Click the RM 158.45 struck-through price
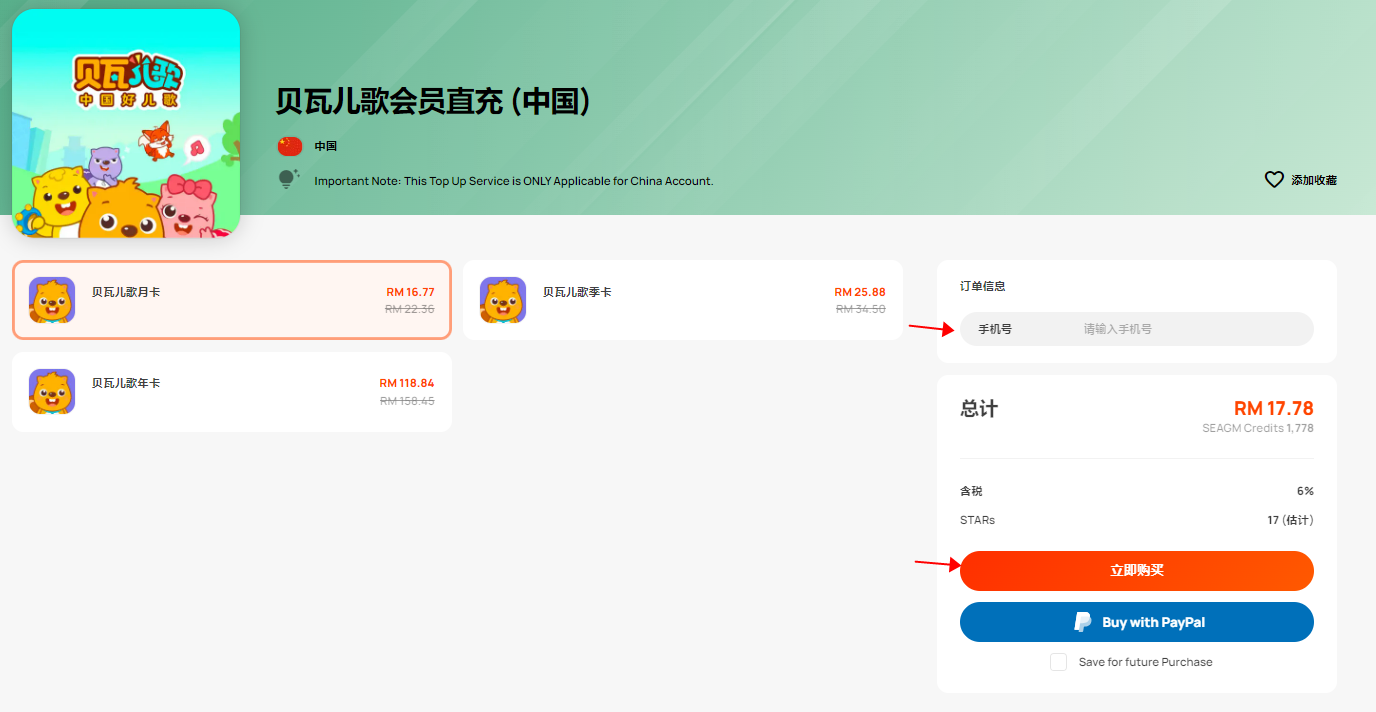The height and width of the screenshot is (712, 1376). tap(407, 400)
